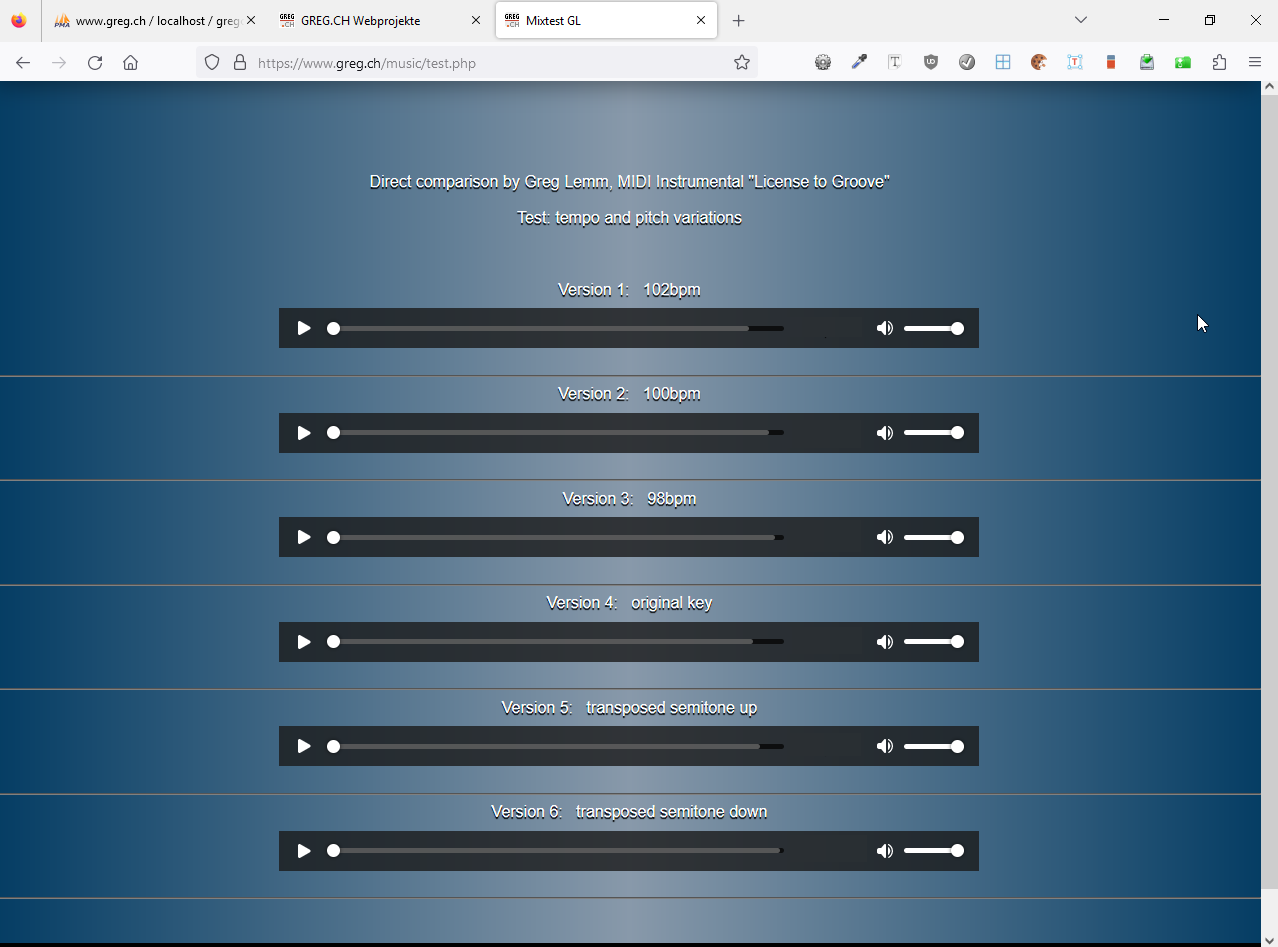The width and height of the screenshot is (1278, 947).
Task: Click the Firefox View icon
Action: pyautogui.click(x=19, y=20)
